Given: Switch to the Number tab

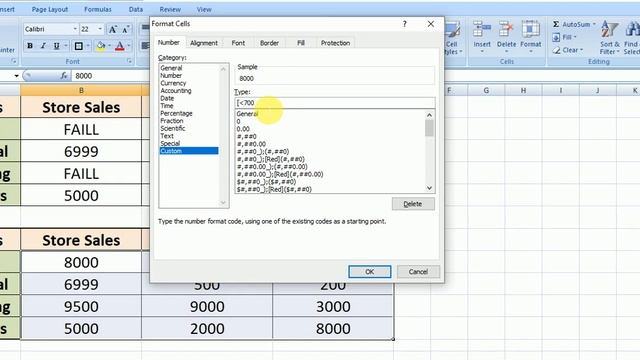Looking at the screenshot, I should (169, 42).
